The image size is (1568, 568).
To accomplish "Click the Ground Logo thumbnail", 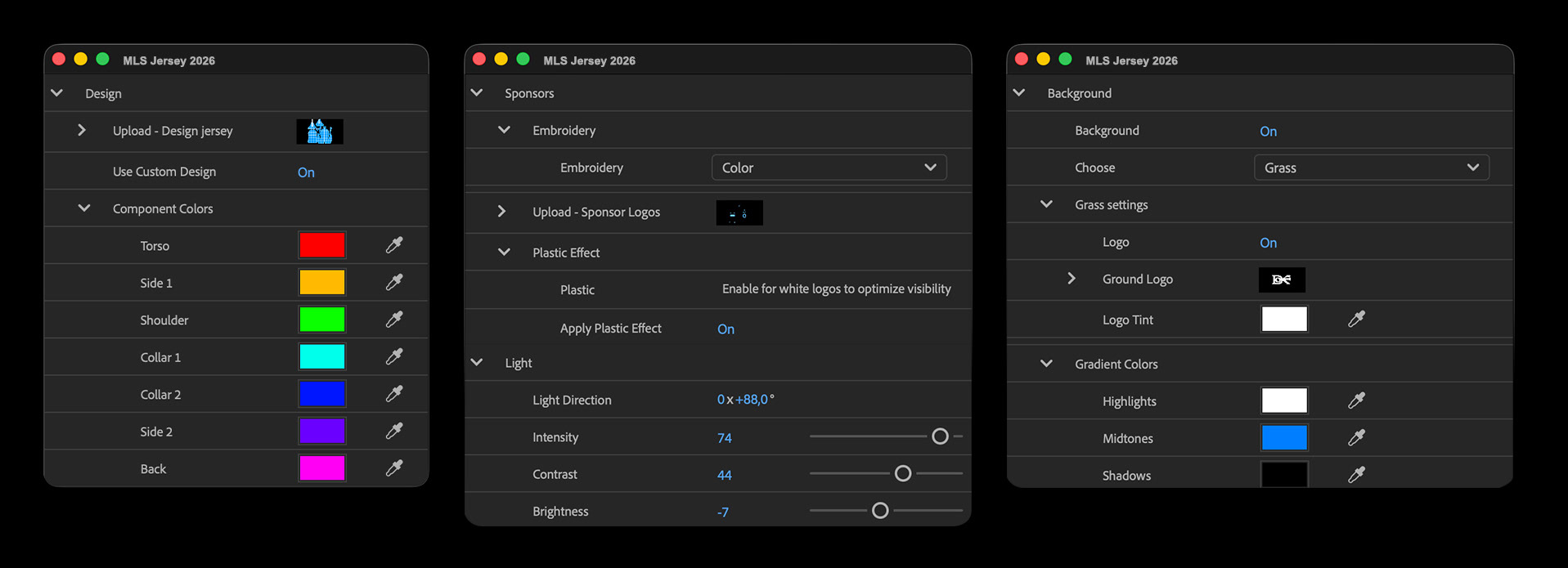I will [x=1282, y=280].
